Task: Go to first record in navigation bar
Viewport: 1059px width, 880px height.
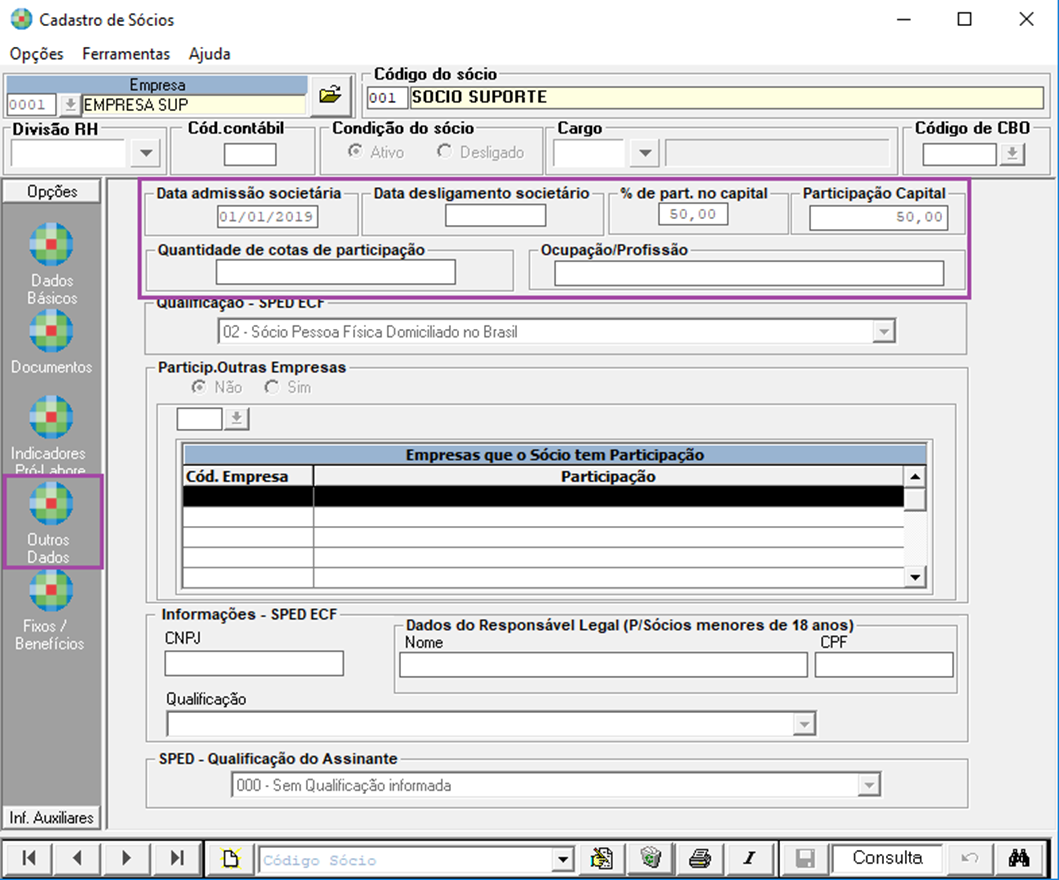Action: pyautogui.click(x=28, y=858)
